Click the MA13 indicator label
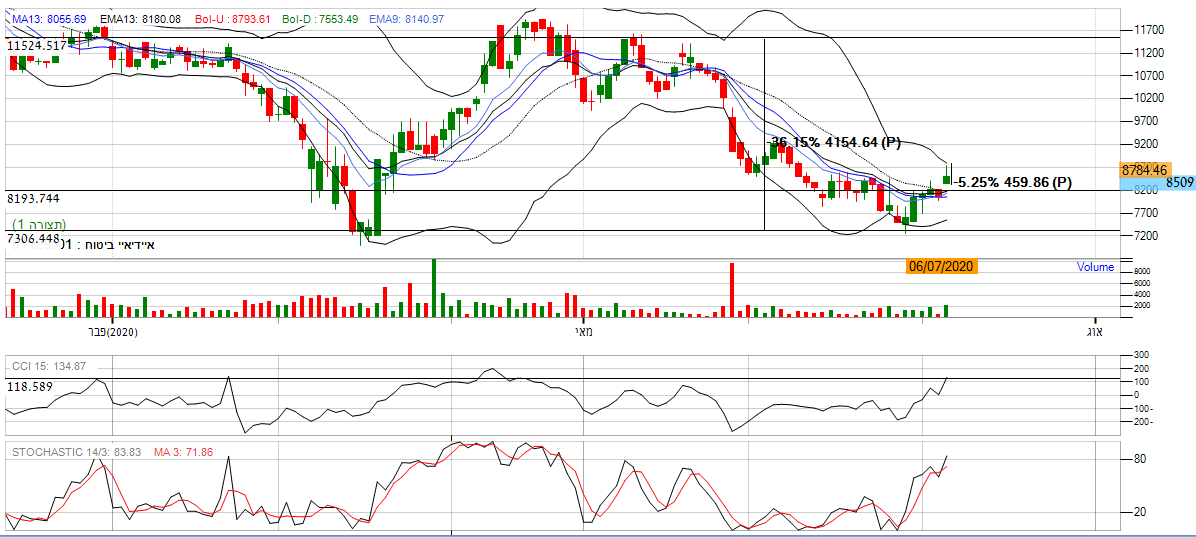Image resolution: width=1196 pixels, height=538 pixels. click(x=49, y=19)
